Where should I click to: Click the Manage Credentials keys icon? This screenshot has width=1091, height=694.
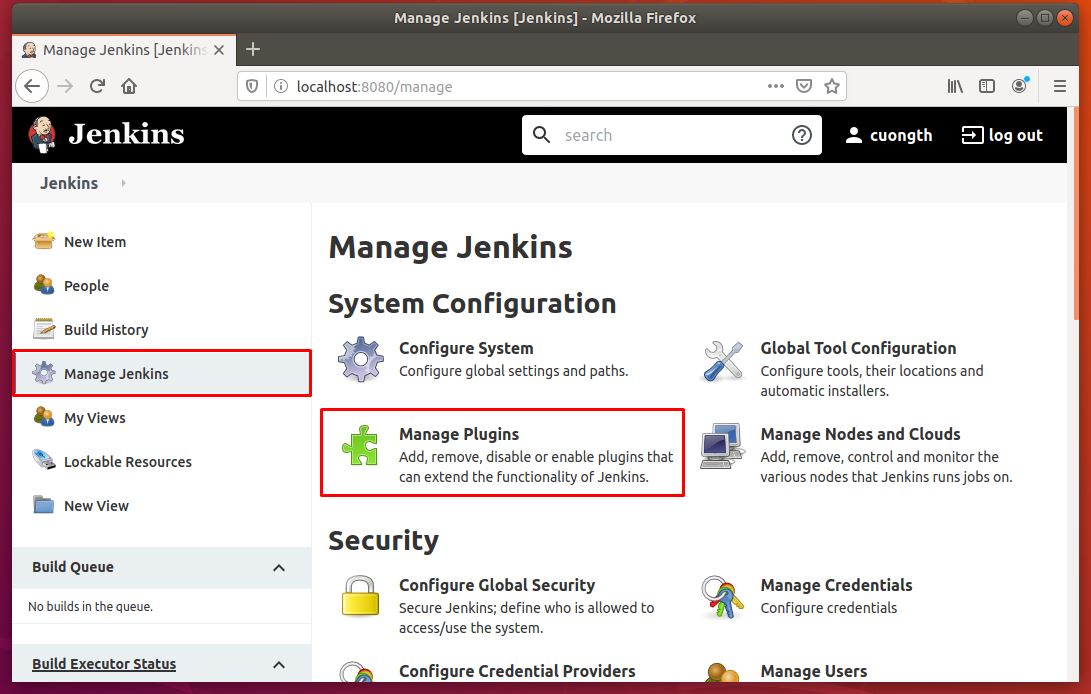(722, 598)
